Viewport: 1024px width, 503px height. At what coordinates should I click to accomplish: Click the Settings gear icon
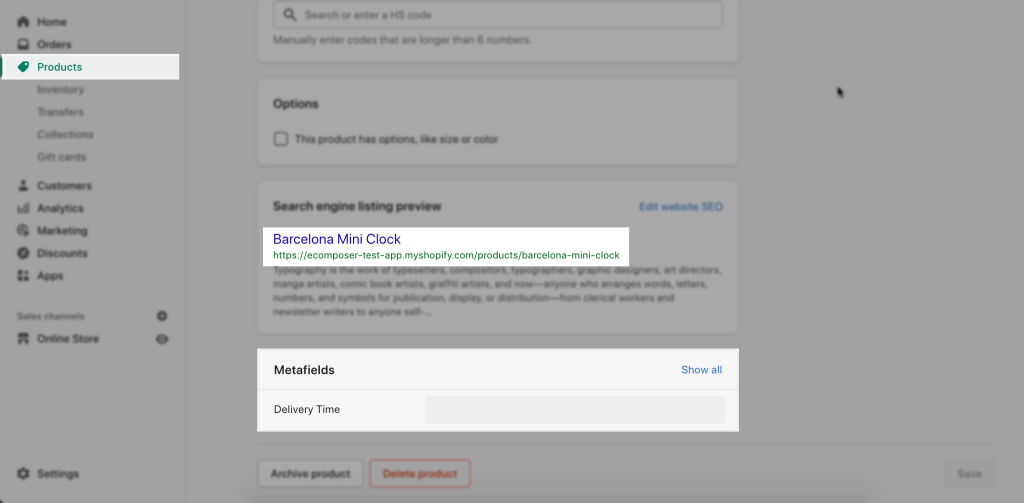[x=23, y=474]
